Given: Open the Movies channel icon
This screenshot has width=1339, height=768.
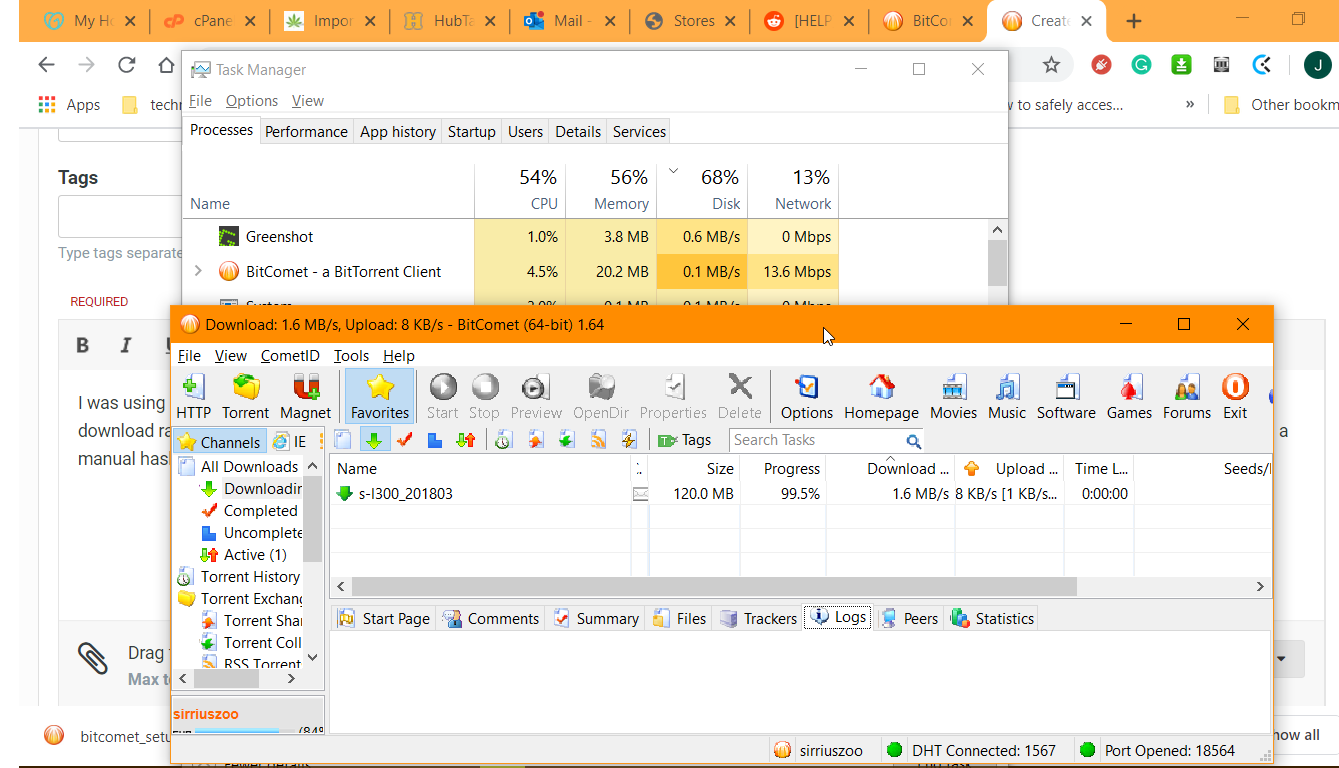Looking at the screenshot, I should coord(953,396).
